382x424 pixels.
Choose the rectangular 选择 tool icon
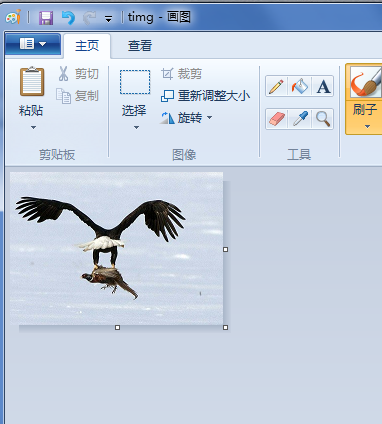(x=135, y=82)
